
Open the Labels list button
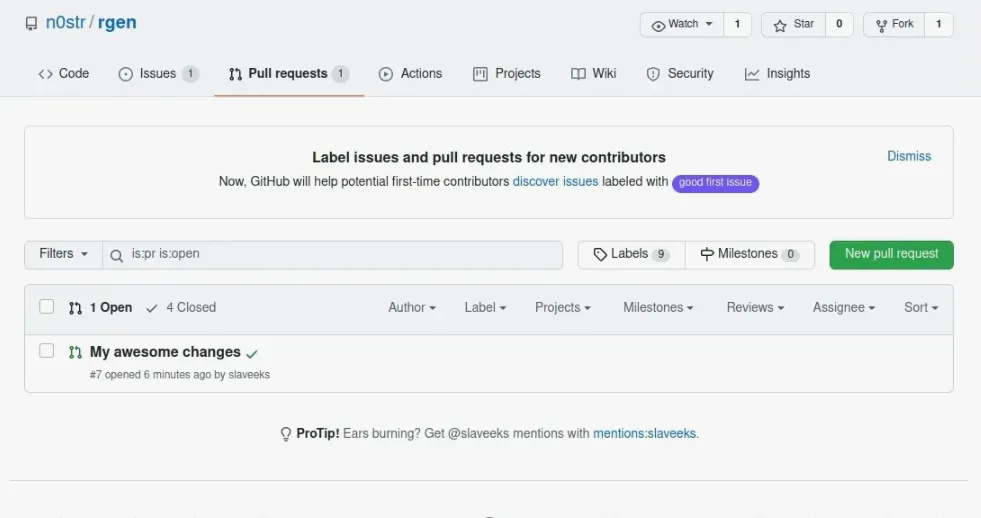pyautogui.click(x=631, y=255)
